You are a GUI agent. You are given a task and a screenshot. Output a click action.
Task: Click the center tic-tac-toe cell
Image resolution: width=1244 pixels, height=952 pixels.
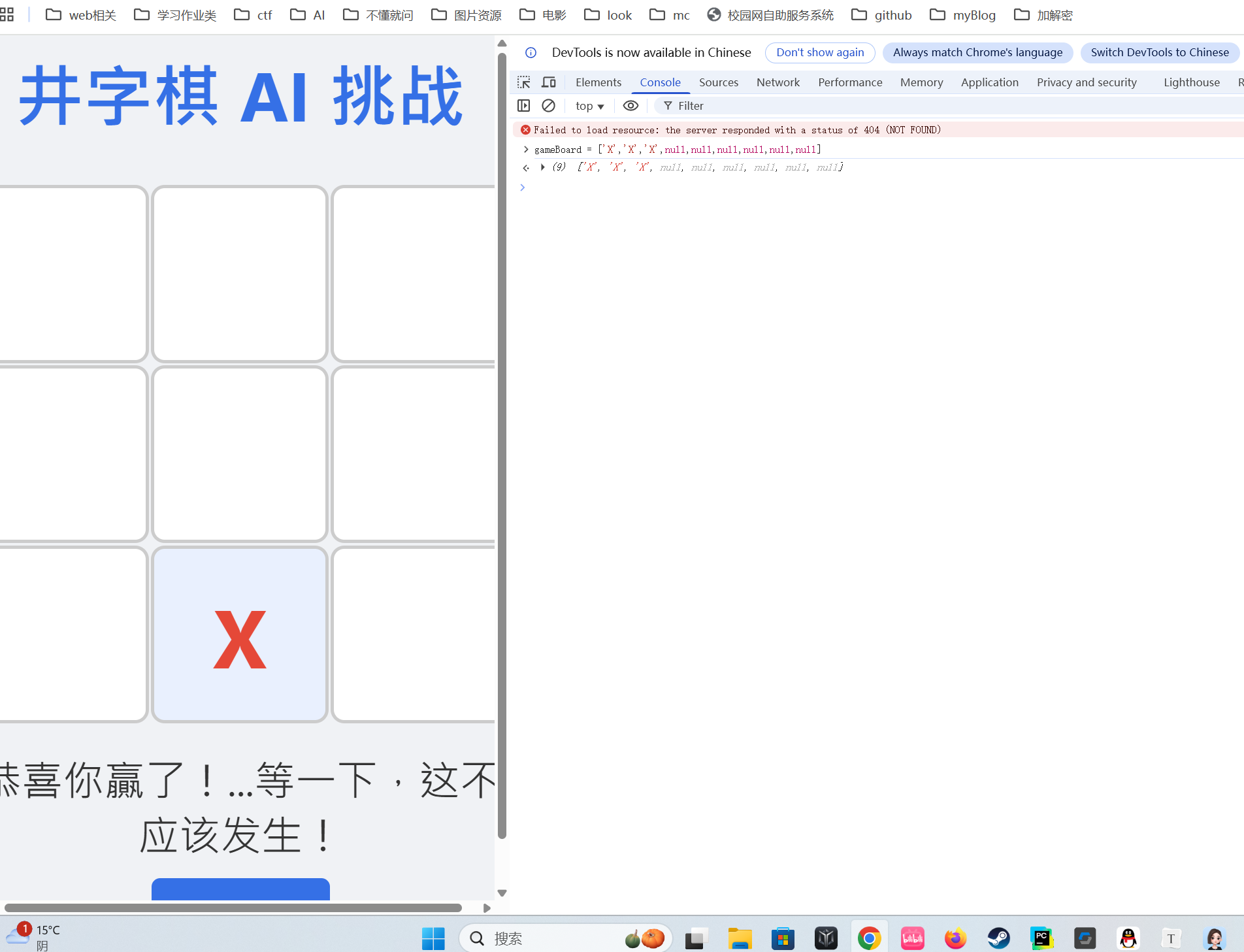(x=240, y=454)
